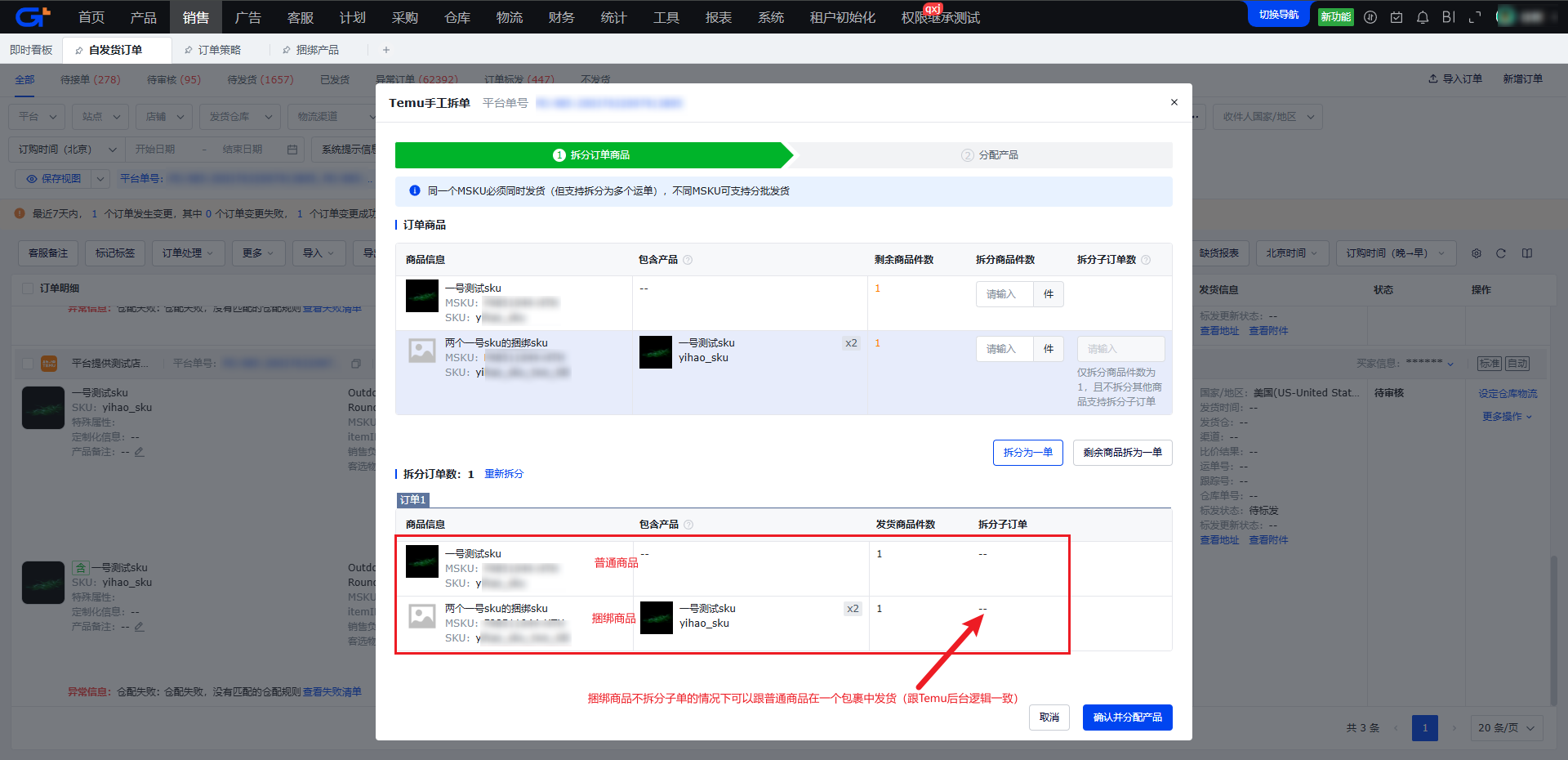Screen dimensions: 1568x760
Task: Toggle fullscreen with the expand icon
Action: pos(1475,17)
